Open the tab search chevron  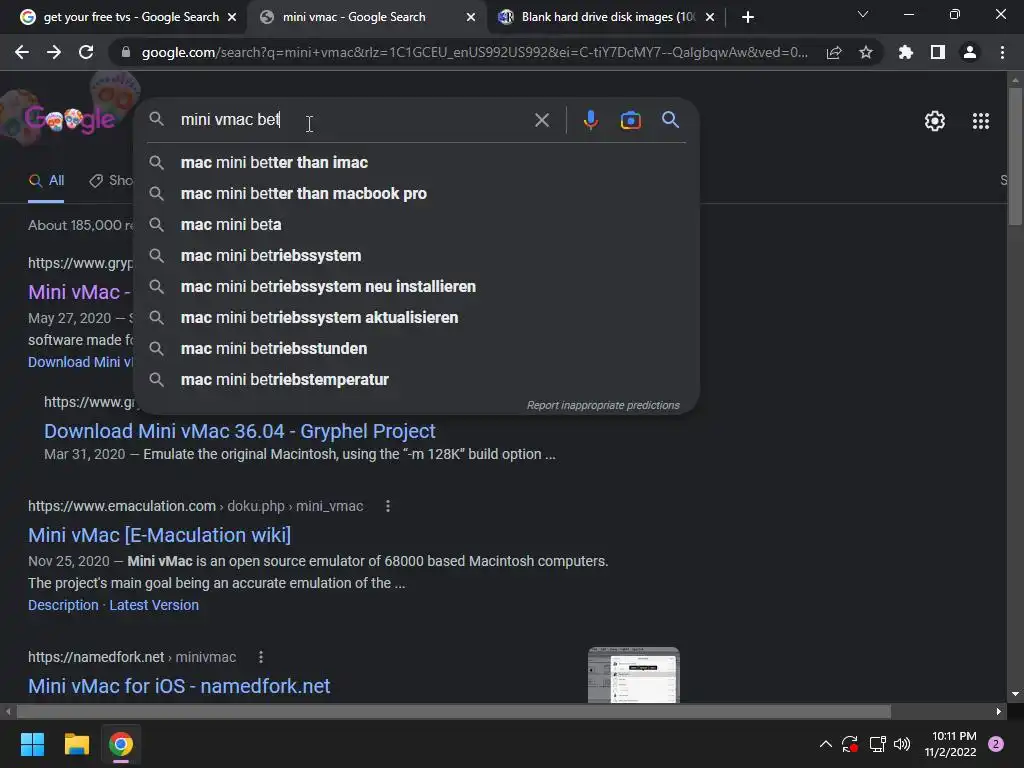pos(863,14)
